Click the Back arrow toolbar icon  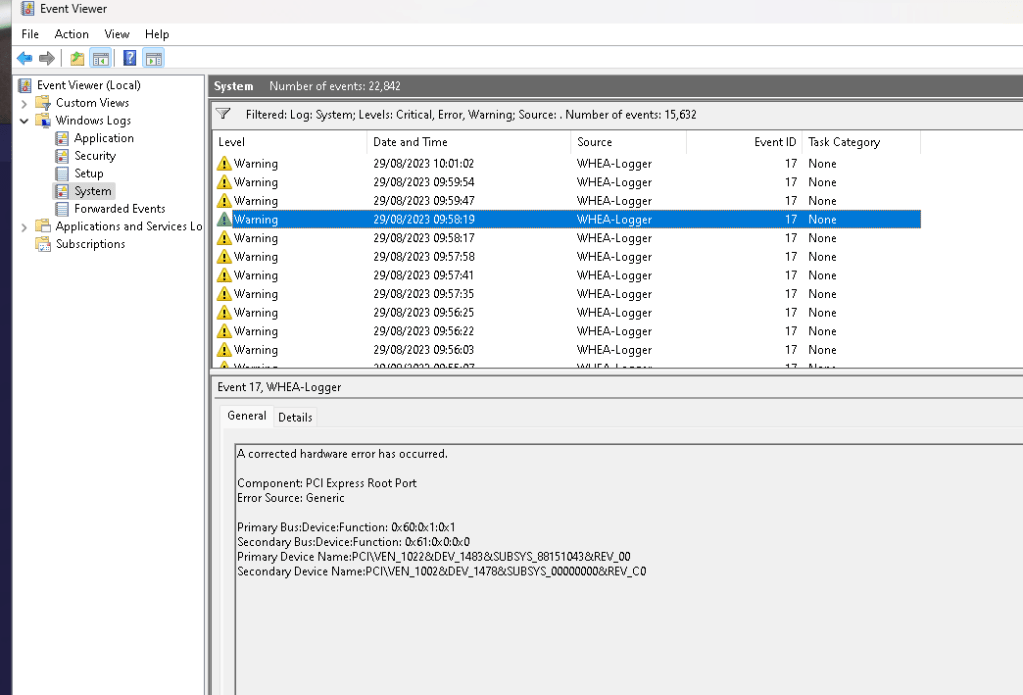pyautogui.click(x=25, y=59)
